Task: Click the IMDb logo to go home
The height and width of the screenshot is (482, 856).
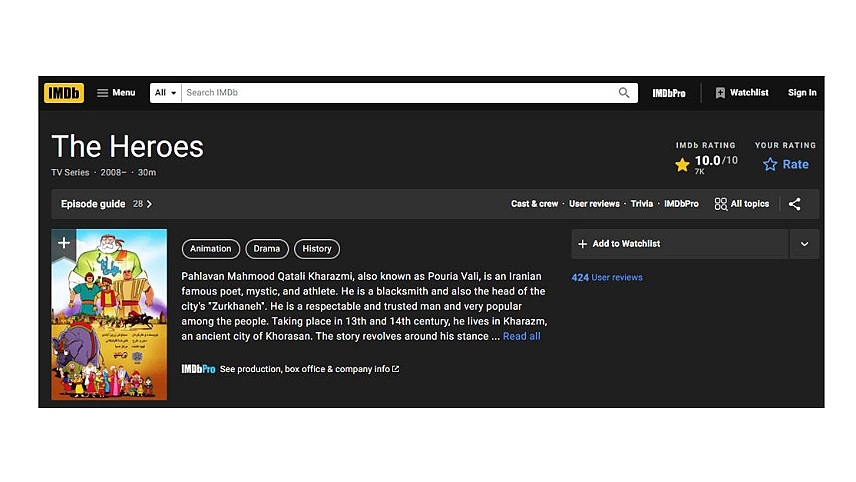Action: click(x=64, y=93)
